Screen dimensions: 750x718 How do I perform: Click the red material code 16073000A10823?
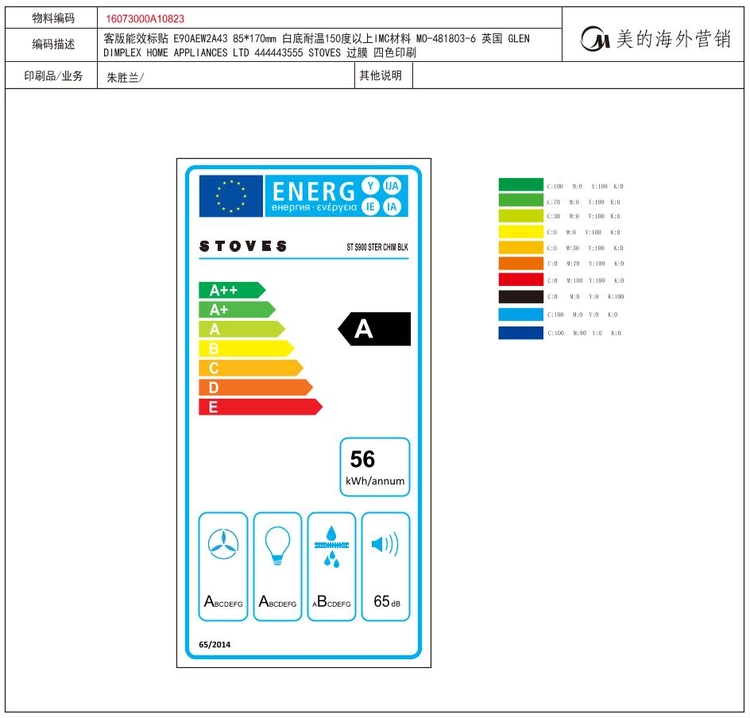click(145, 19)
